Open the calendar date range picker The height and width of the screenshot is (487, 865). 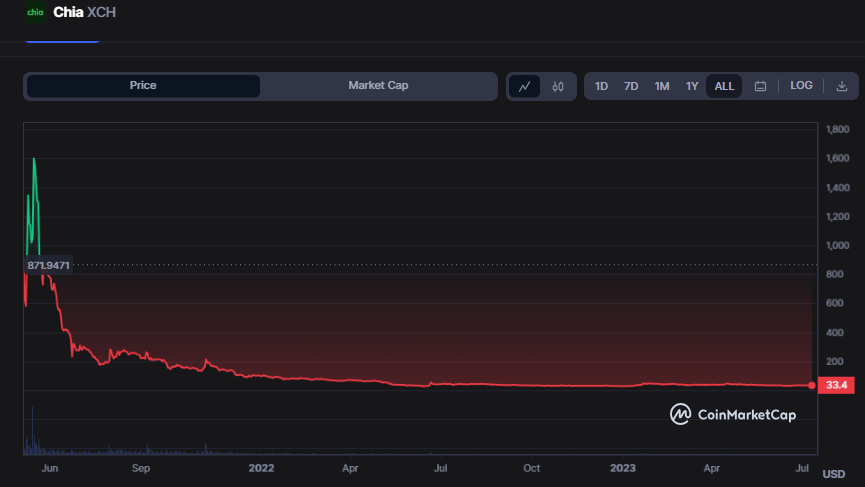[x=760, y=86]
